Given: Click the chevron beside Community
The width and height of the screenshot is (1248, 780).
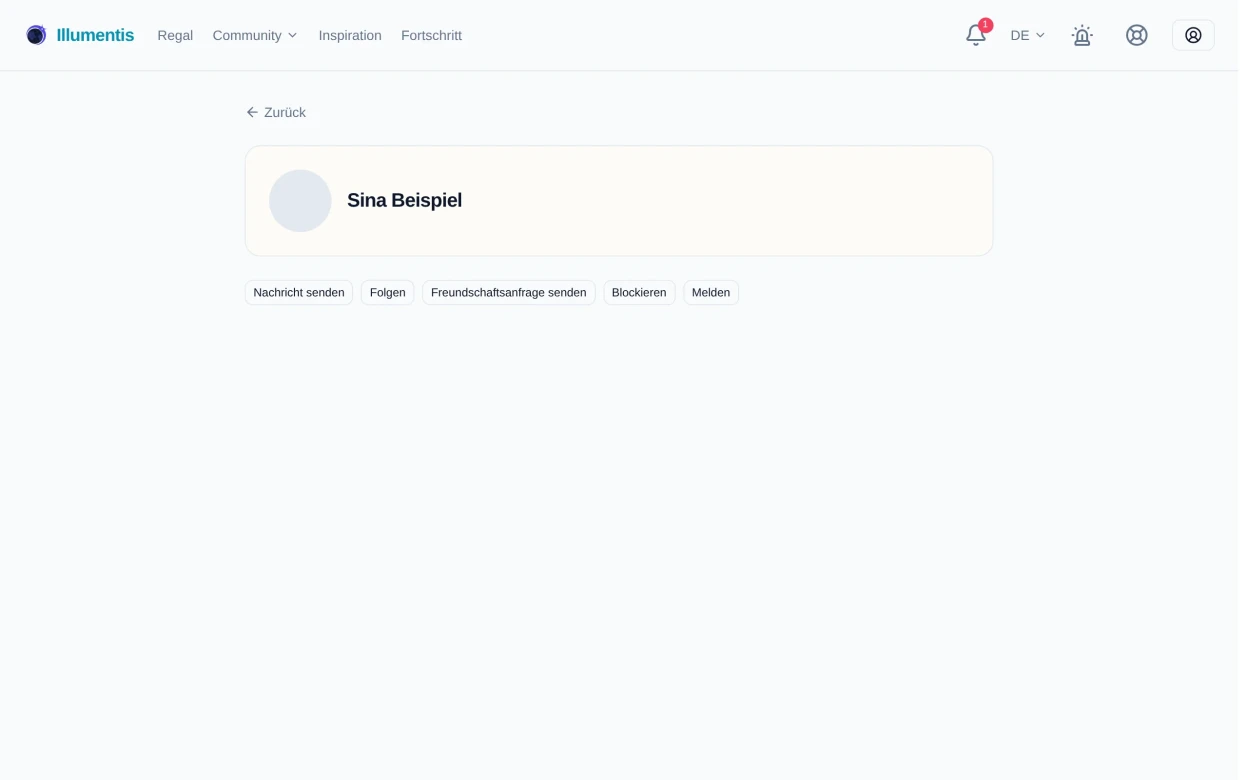Looking at the screenshot, I should tap(292, 36).
